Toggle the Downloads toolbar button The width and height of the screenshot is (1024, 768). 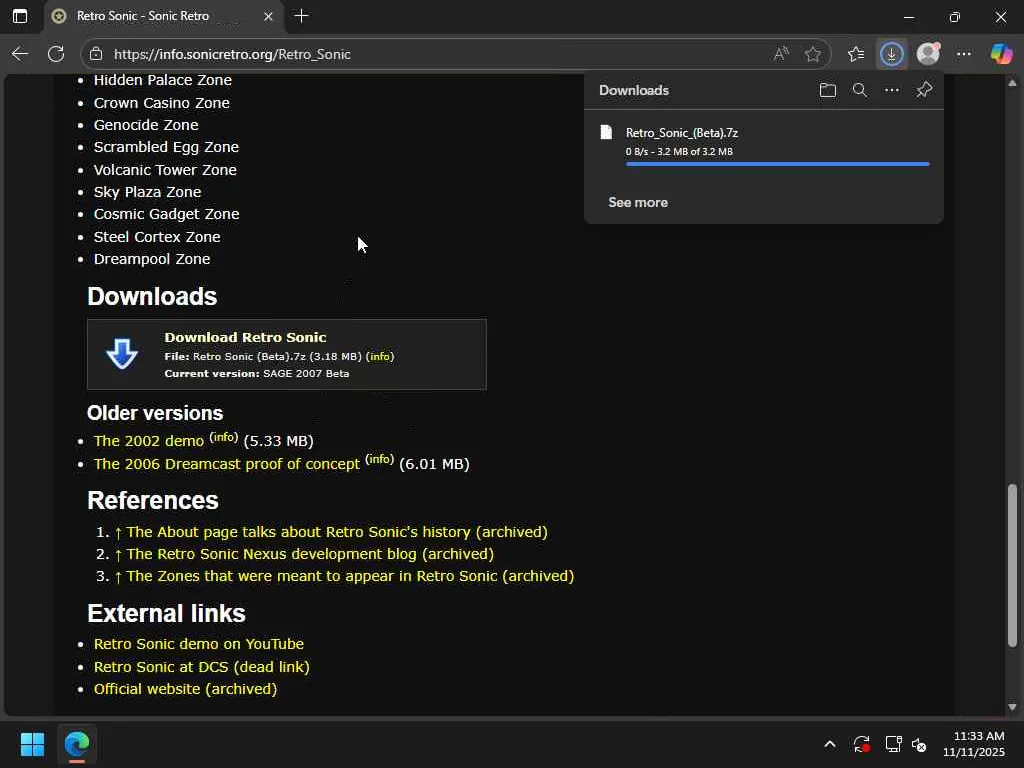891,54
